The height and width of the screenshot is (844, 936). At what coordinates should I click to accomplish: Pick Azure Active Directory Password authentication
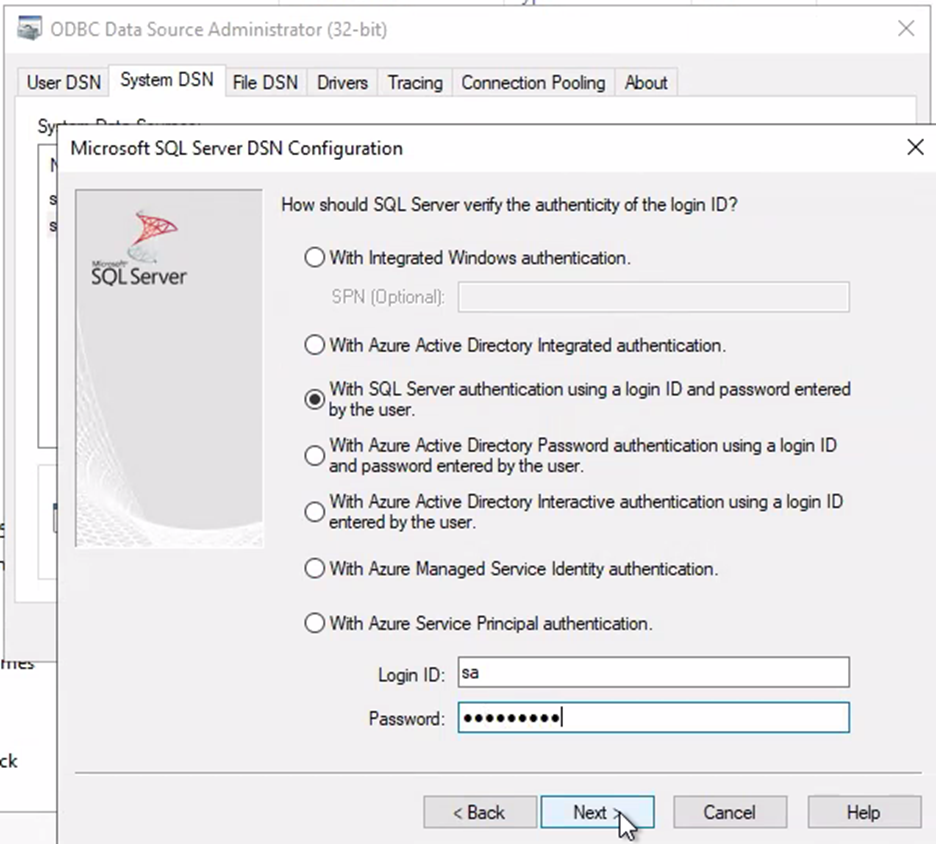(x=314, y=455)
